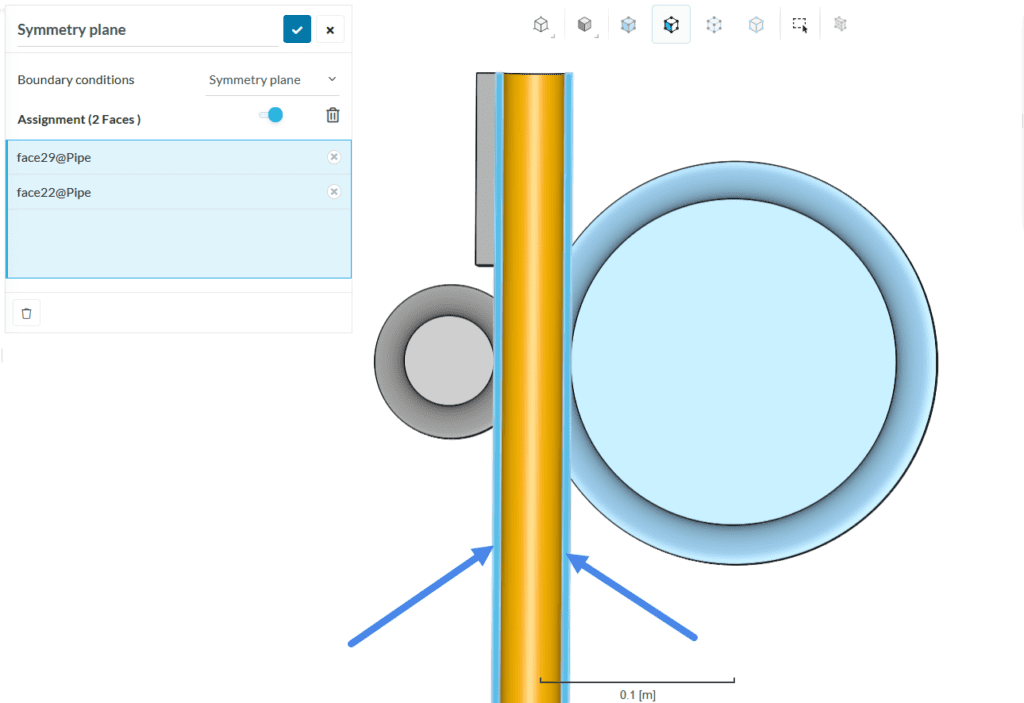The height and width of the screenshot is (703, 1024).
Task: Switch to edge selection mode
Action: click(757, 25)
